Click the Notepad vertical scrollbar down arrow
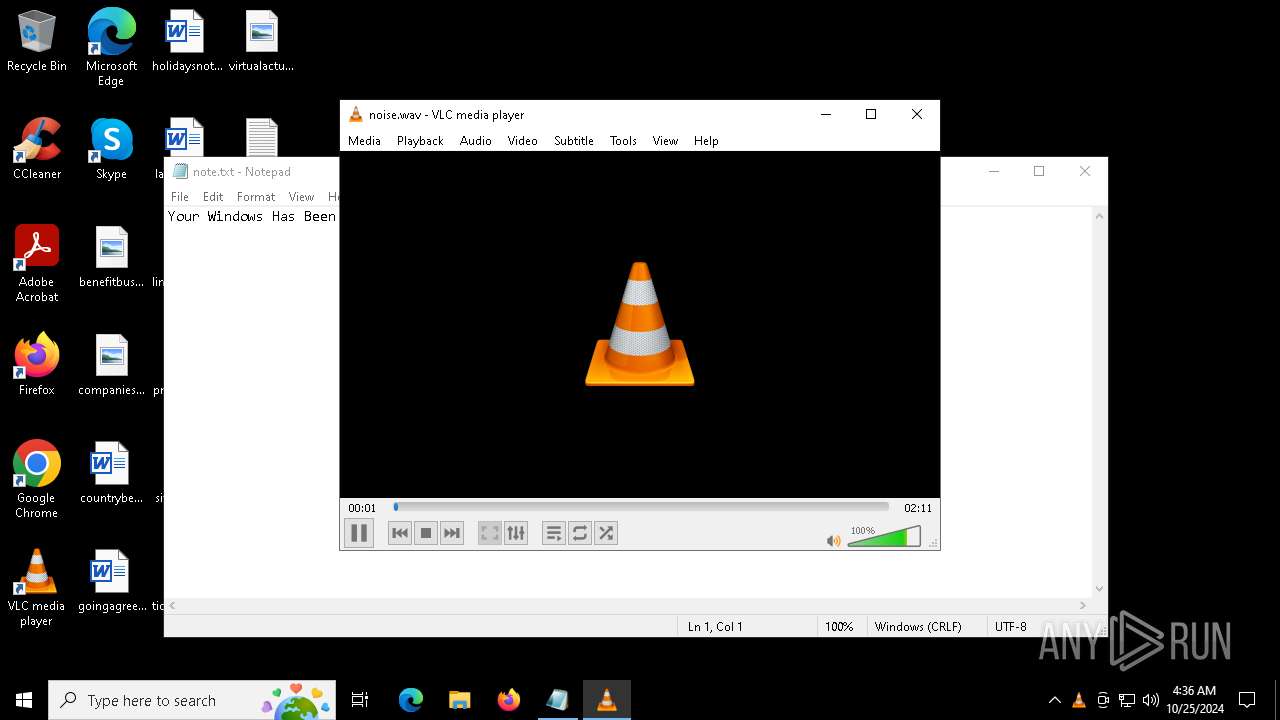This screenshot has width=1280, height=720. 1099,589
